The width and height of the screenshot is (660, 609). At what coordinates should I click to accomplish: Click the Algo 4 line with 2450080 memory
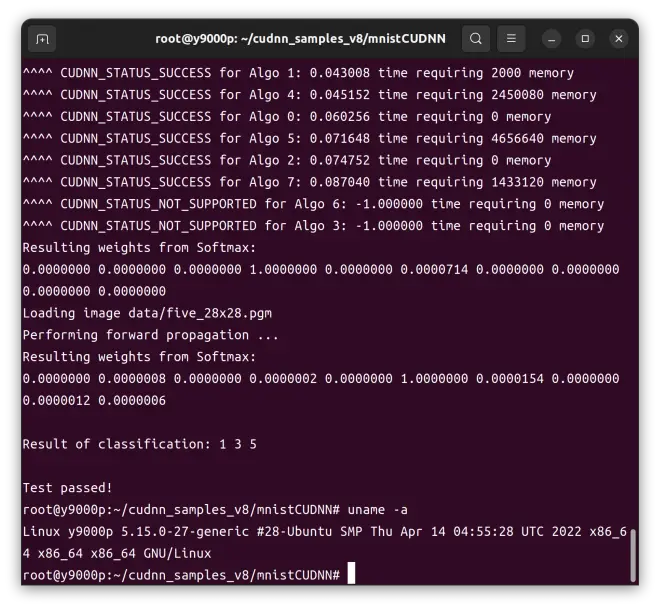(309, 95)
